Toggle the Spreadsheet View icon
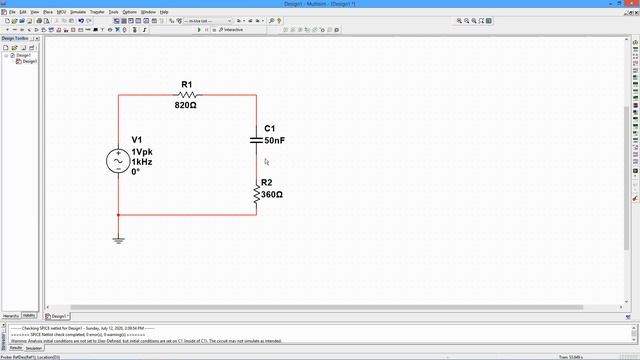The image size is (640, 360). click(124, 21)
